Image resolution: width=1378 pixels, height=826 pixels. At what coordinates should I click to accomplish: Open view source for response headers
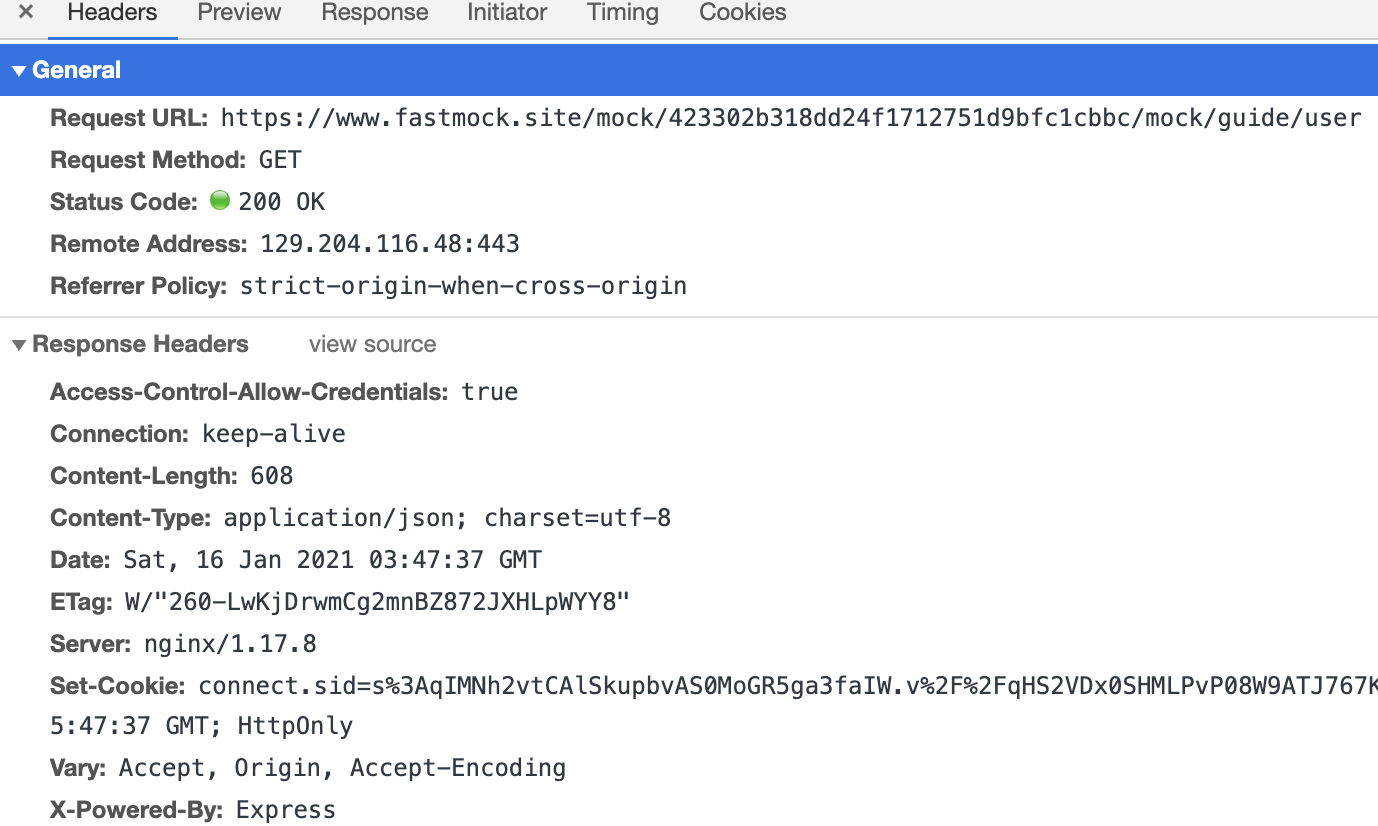point(372,344)
